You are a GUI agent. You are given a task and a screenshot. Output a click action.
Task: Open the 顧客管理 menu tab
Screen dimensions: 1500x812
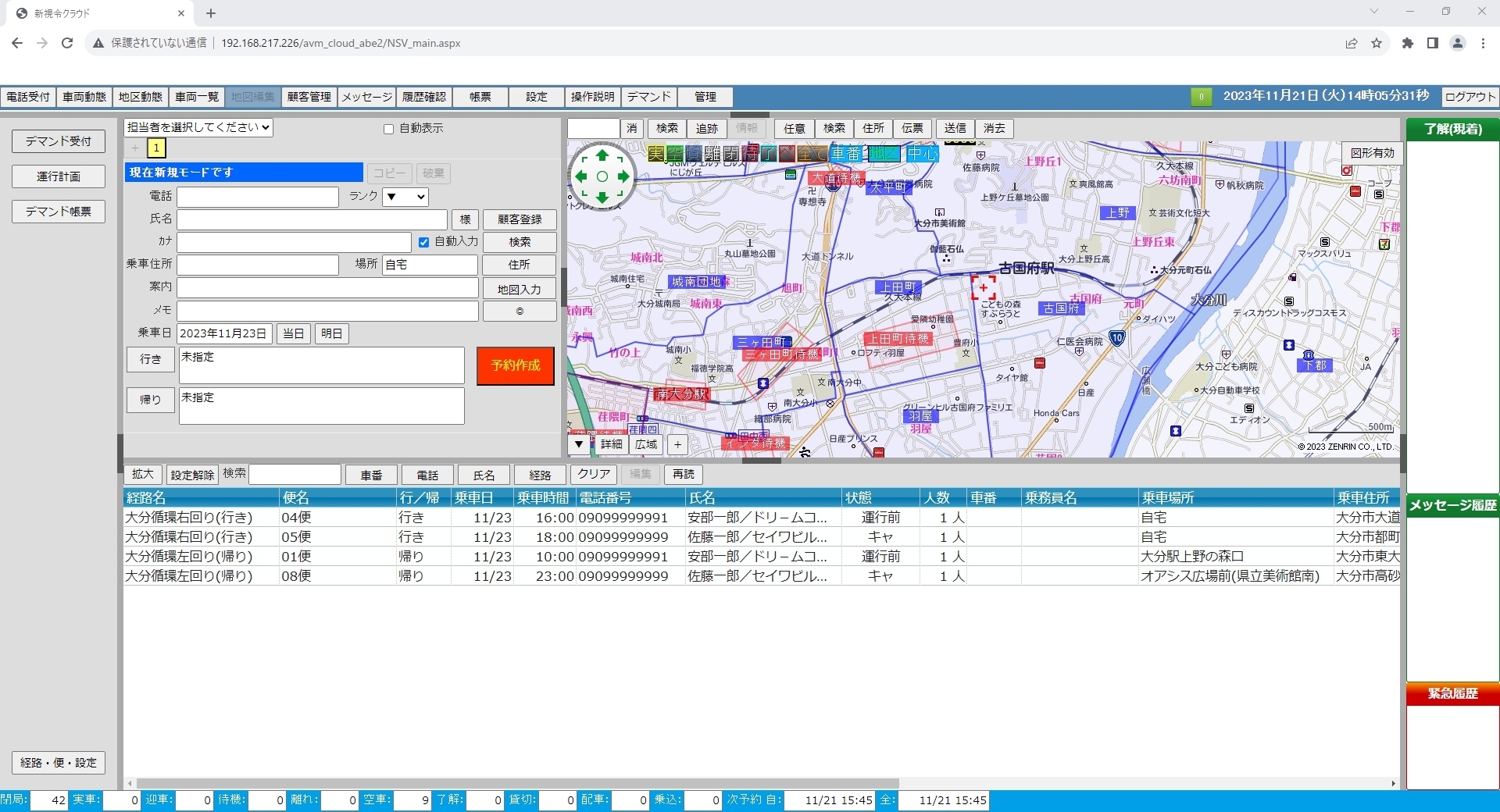[x=309, y=97]
